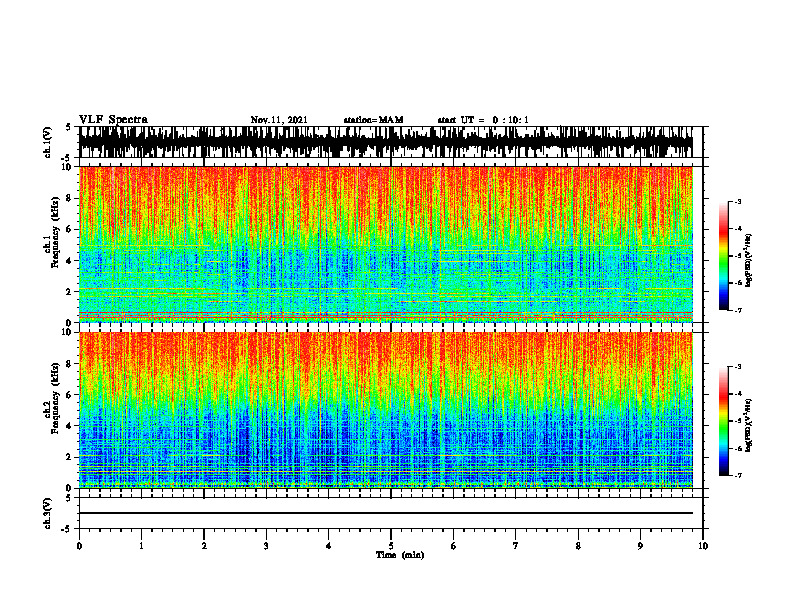The width and height of the screenshot is (792, 612).
Task: Click the ch.2 colorbar log(PSD) unit label
Action: coord(749,426)
